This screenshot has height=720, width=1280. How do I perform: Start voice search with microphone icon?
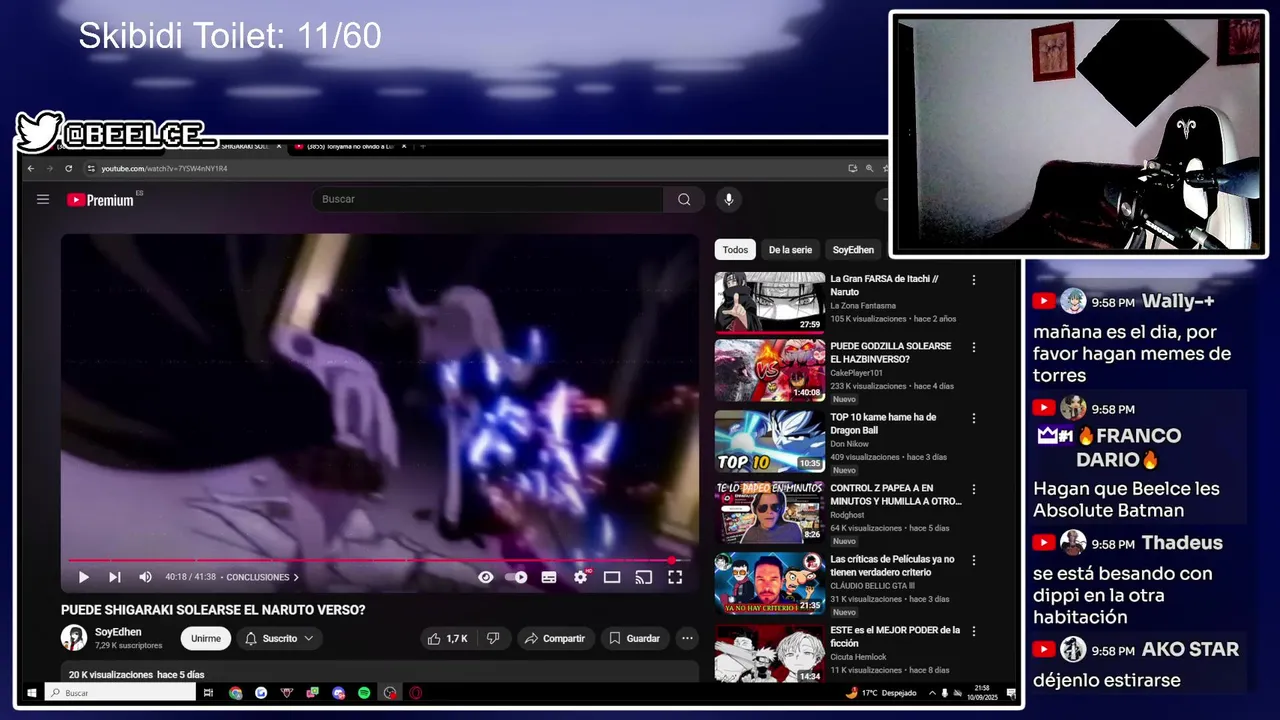[728, 199]
